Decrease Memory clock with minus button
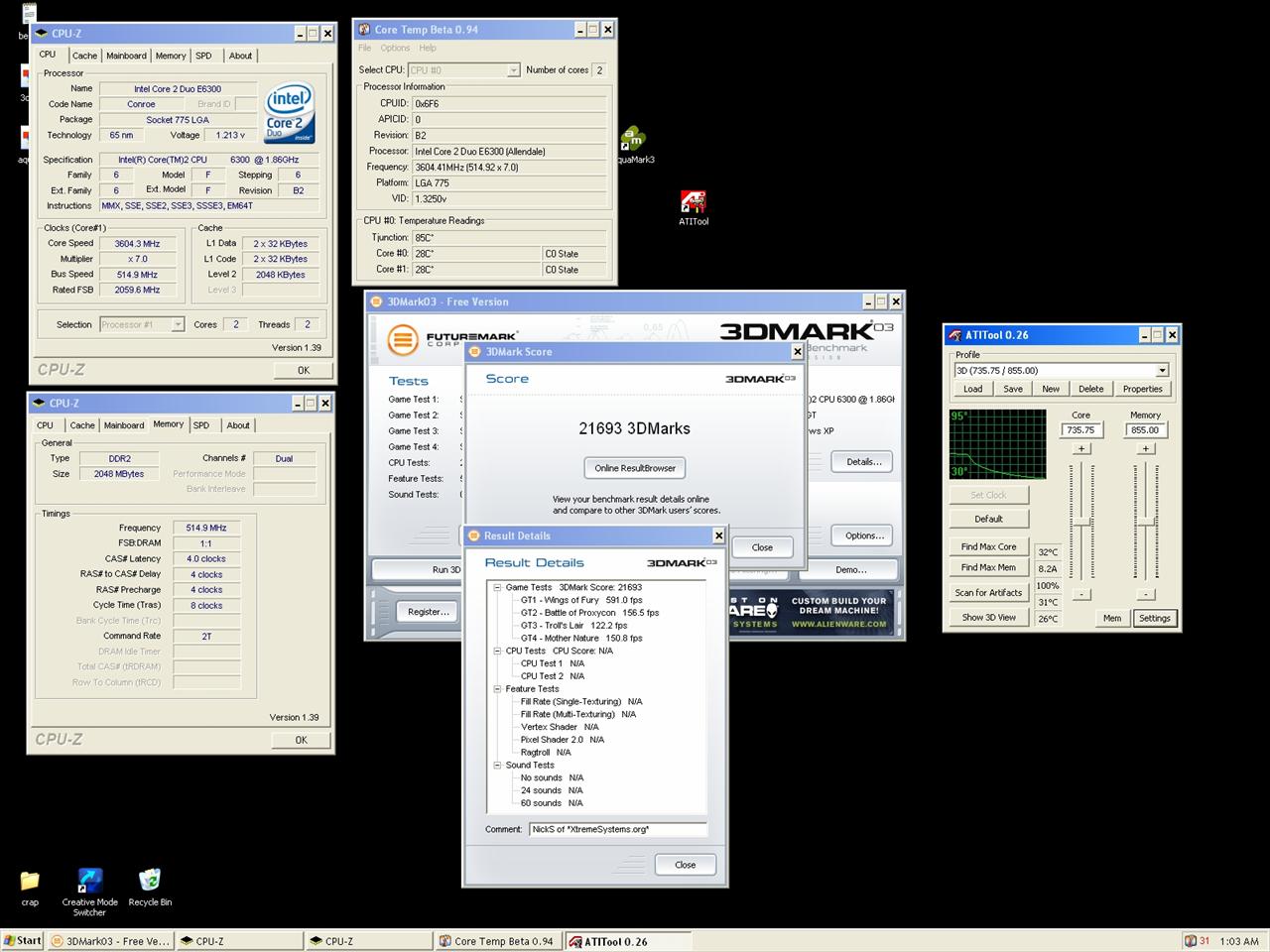Viewport: 1270px width, 952px height. tap(1145, 595)
